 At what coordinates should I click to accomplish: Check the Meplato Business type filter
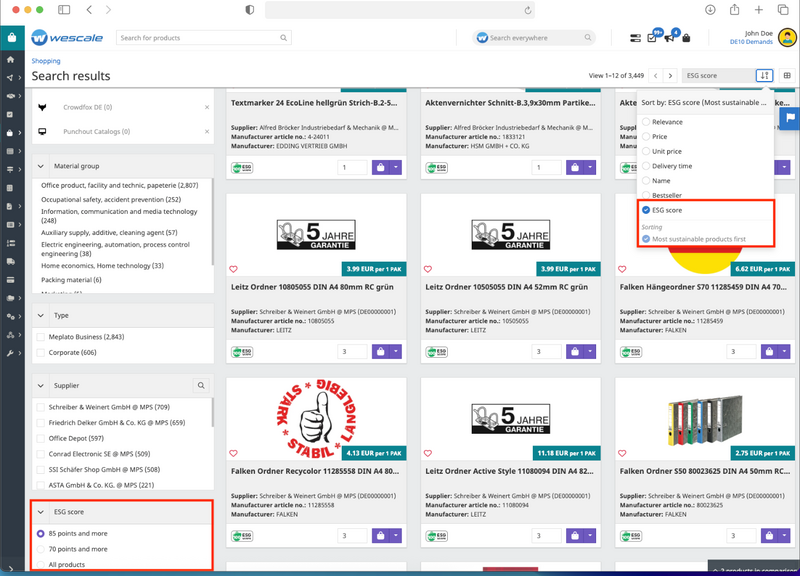click(41, 337)
